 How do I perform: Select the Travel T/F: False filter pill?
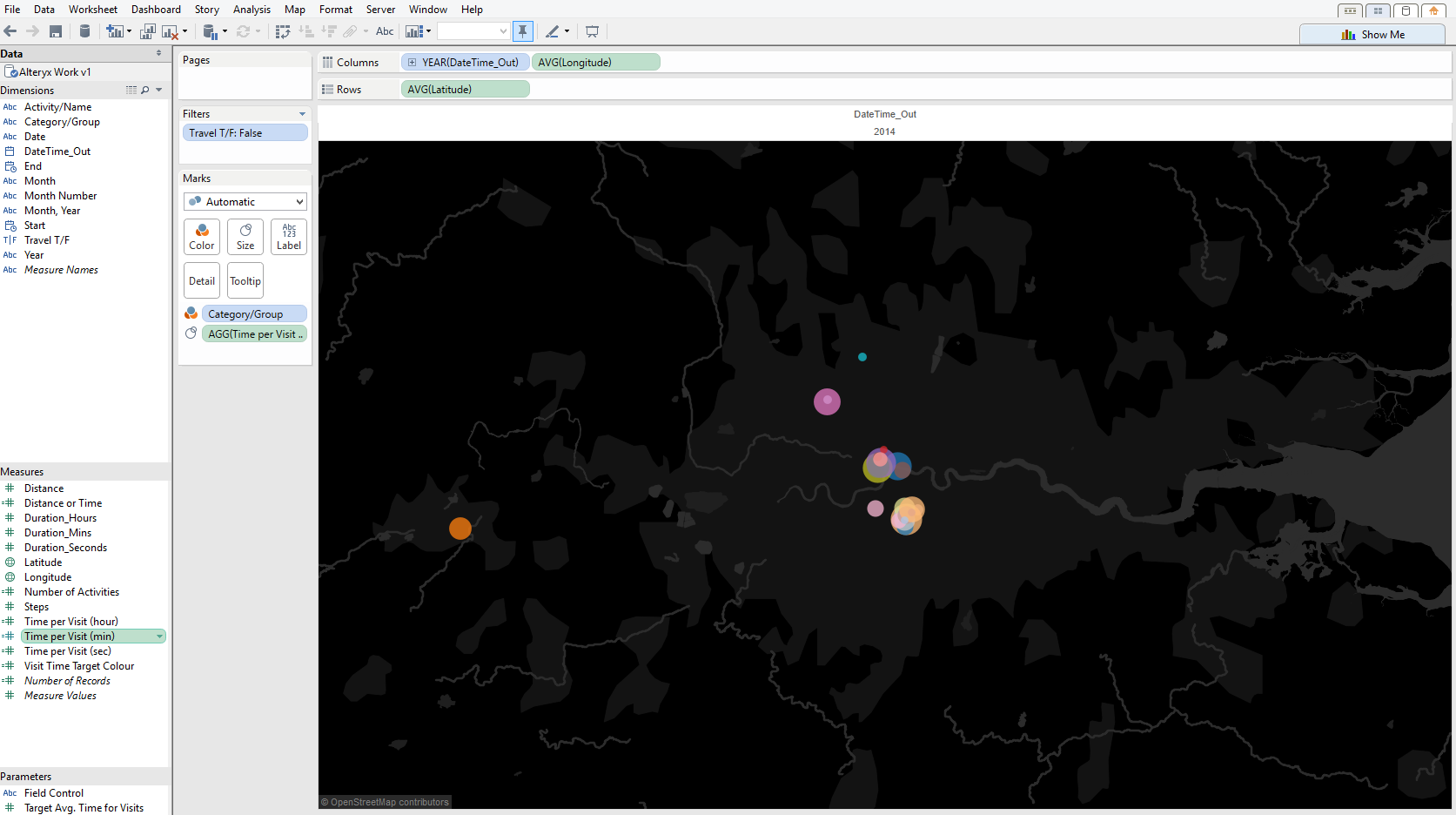pyautogui.click(x=245, y=133)
